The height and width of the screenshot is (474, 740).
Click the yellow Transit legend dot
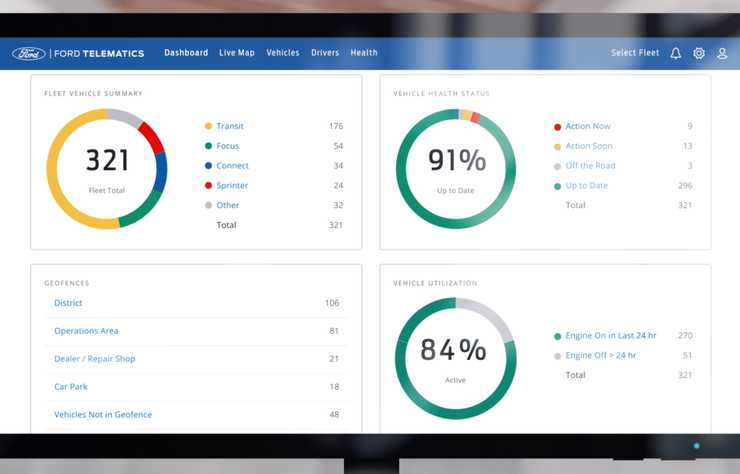[x=208, y=126]
